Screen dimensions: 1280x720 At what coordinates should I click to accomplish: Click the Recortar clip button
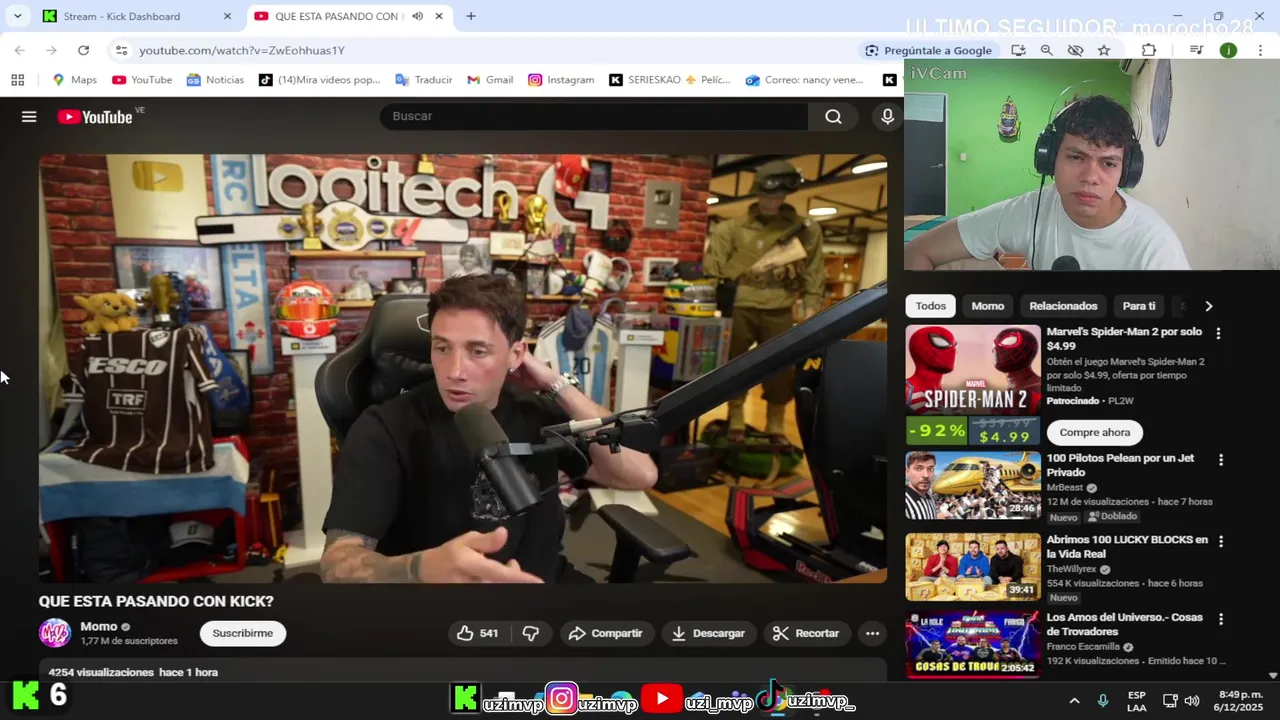tap(806, 633)
